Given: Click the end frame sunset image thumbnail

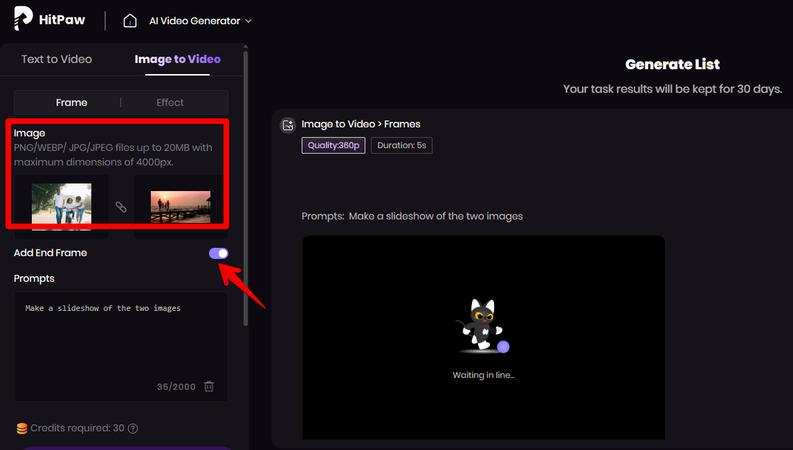Looking at the screenshot, I should pos(180,206).
